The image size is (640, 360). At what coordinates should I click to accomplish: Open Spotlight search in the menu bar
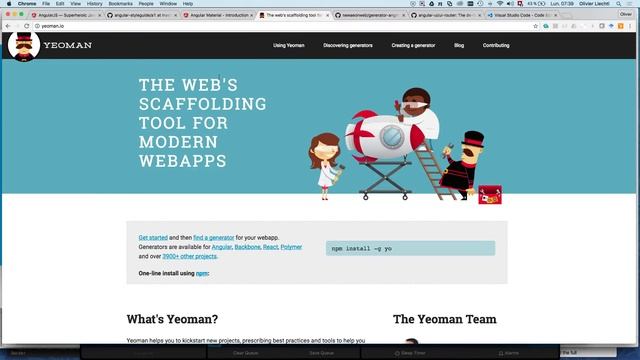(x=619, y=3)
